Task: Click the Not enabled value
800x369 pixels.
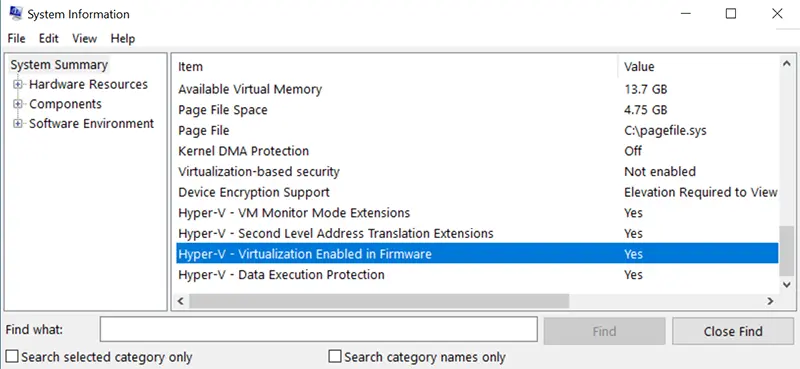Action: point(660,171)
